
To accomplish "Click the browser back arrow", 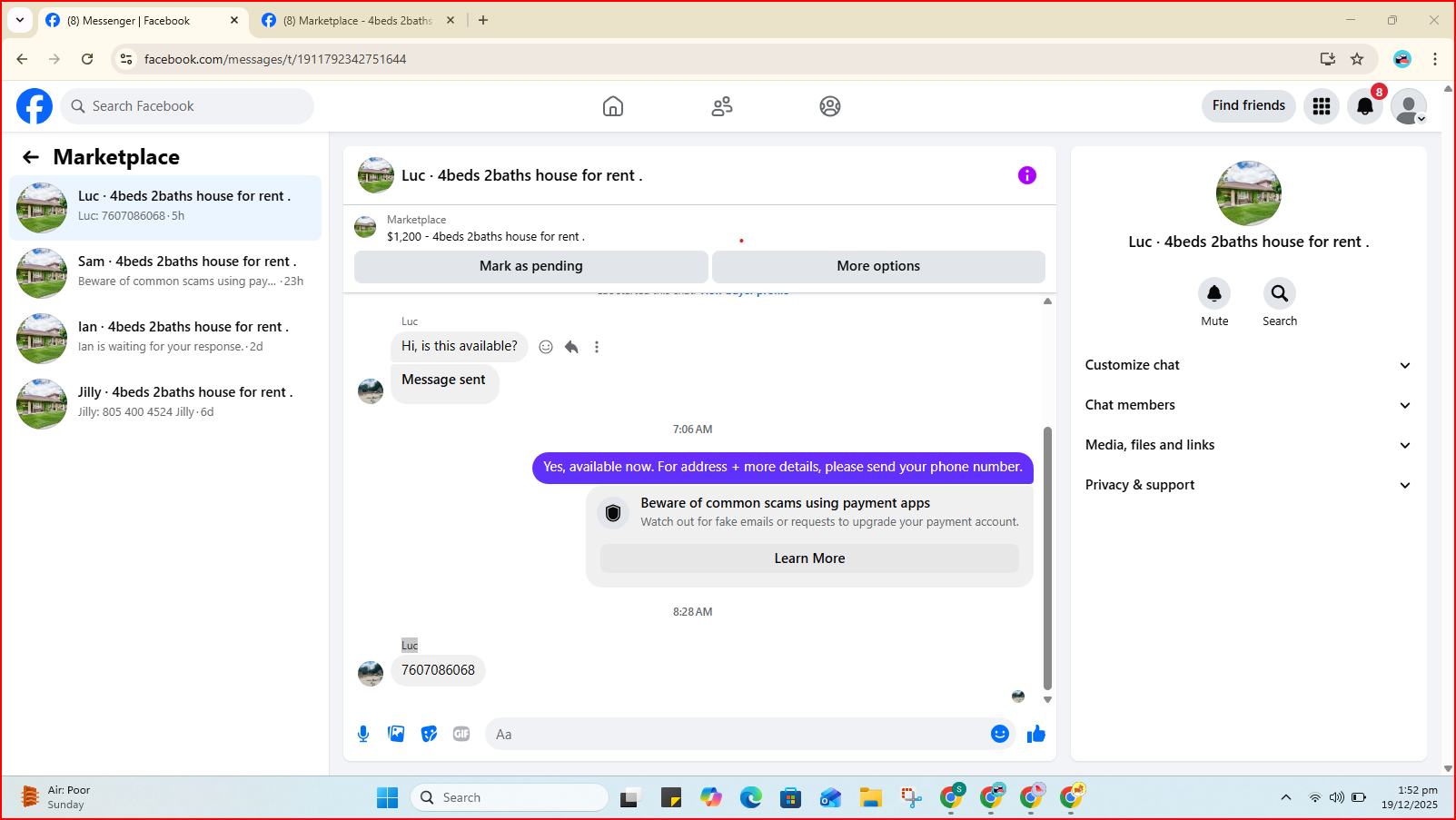I will 22,59.
